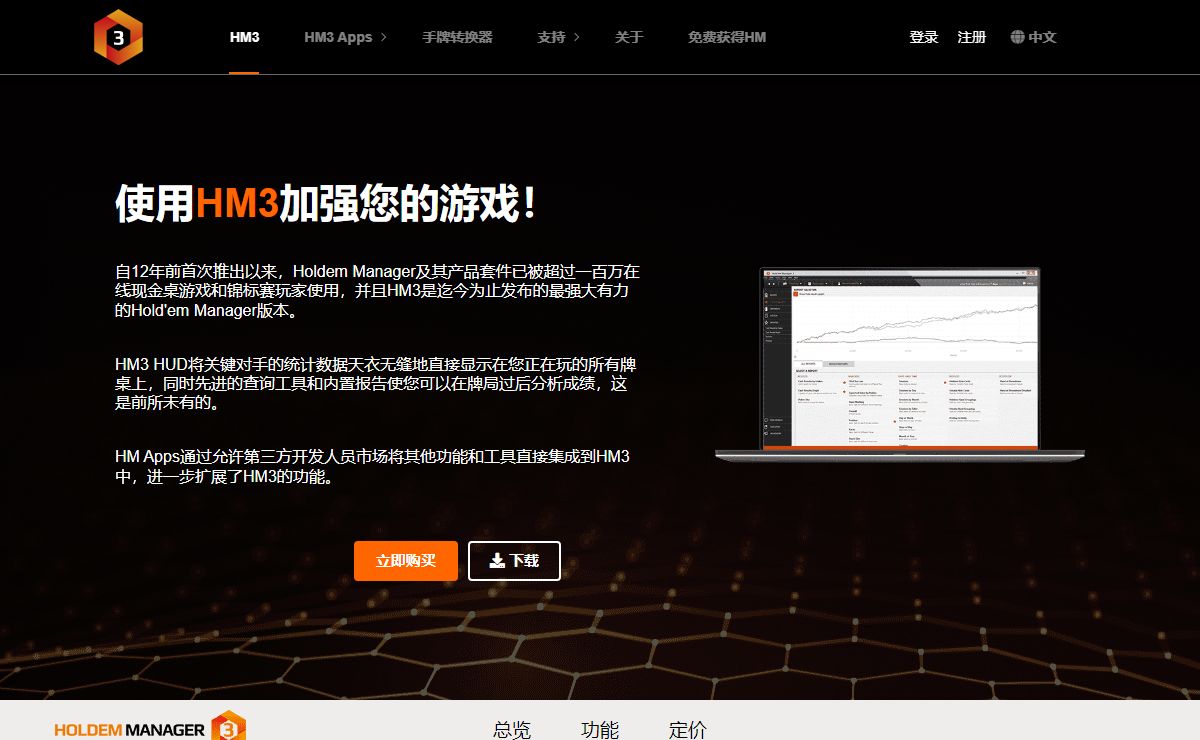Image resolution: width=1200 pixels, height=740 pixels.
Task: Open the 手牌转换器 page
Action: (x=457, y=37)
